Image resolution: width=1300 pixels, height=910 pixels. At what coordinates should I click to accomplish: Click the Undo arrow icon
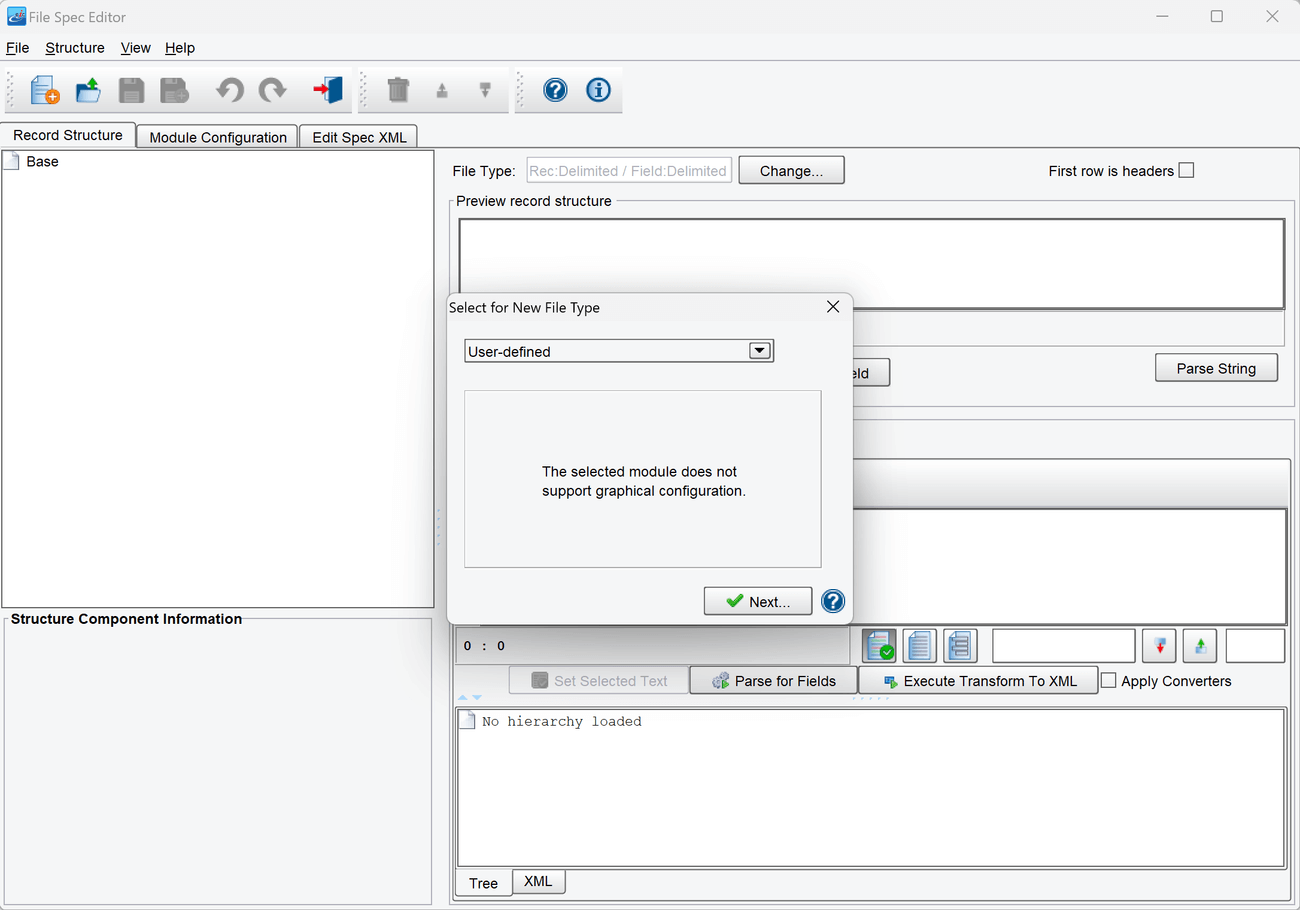[230, 90]
